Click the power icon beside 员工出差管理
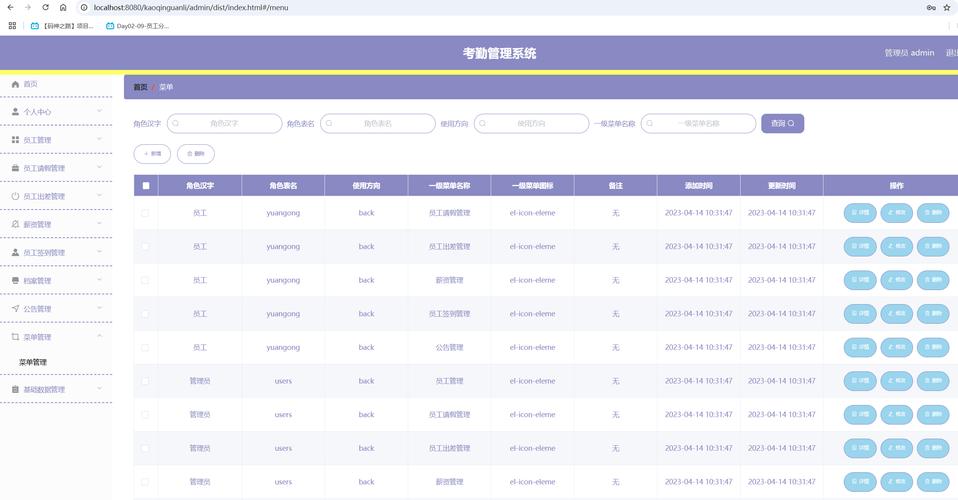958x500 pixels. (x=15, y=196)
